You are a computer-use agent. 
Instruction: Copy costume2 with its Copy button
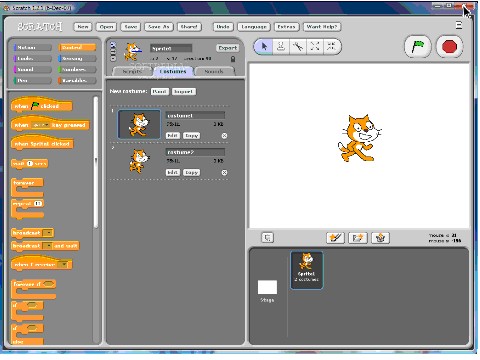click(x=191, y=172)
